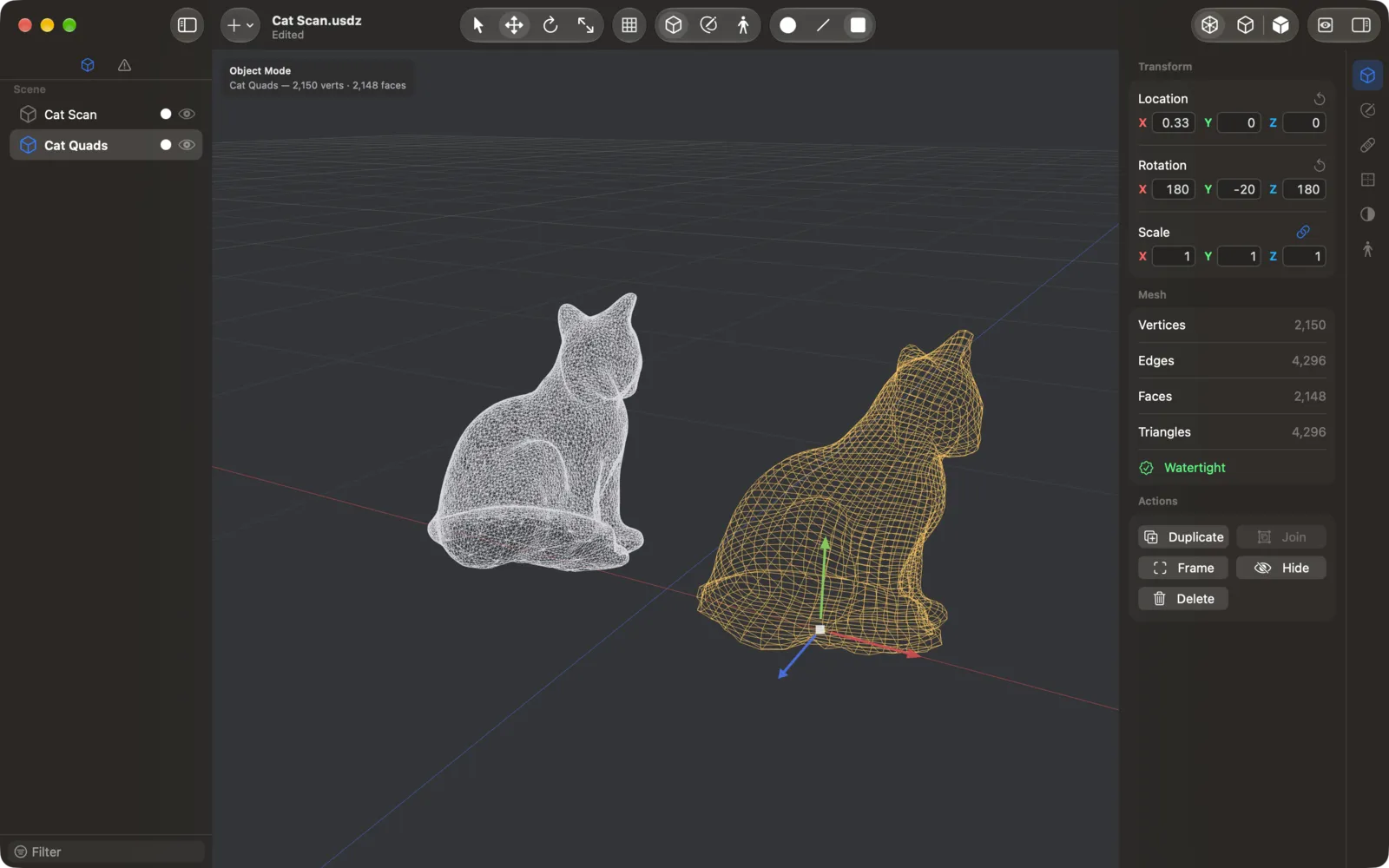
Task: Open the half-circle material inspector tab
Action: point(1367,214)
